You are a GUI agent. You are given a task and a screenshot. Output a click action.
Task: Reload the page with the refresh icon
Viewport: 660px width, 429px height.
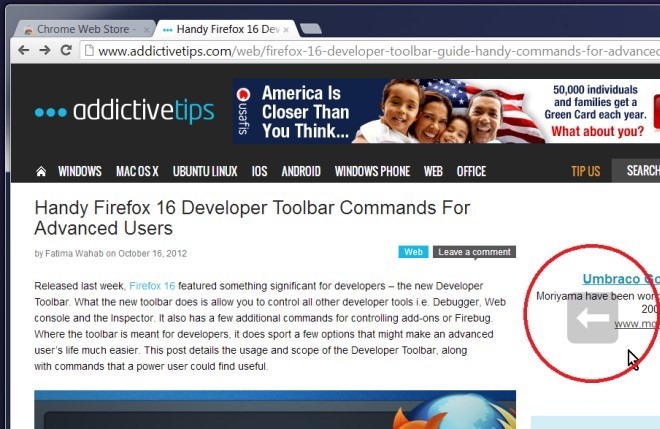tap(66, 50)
